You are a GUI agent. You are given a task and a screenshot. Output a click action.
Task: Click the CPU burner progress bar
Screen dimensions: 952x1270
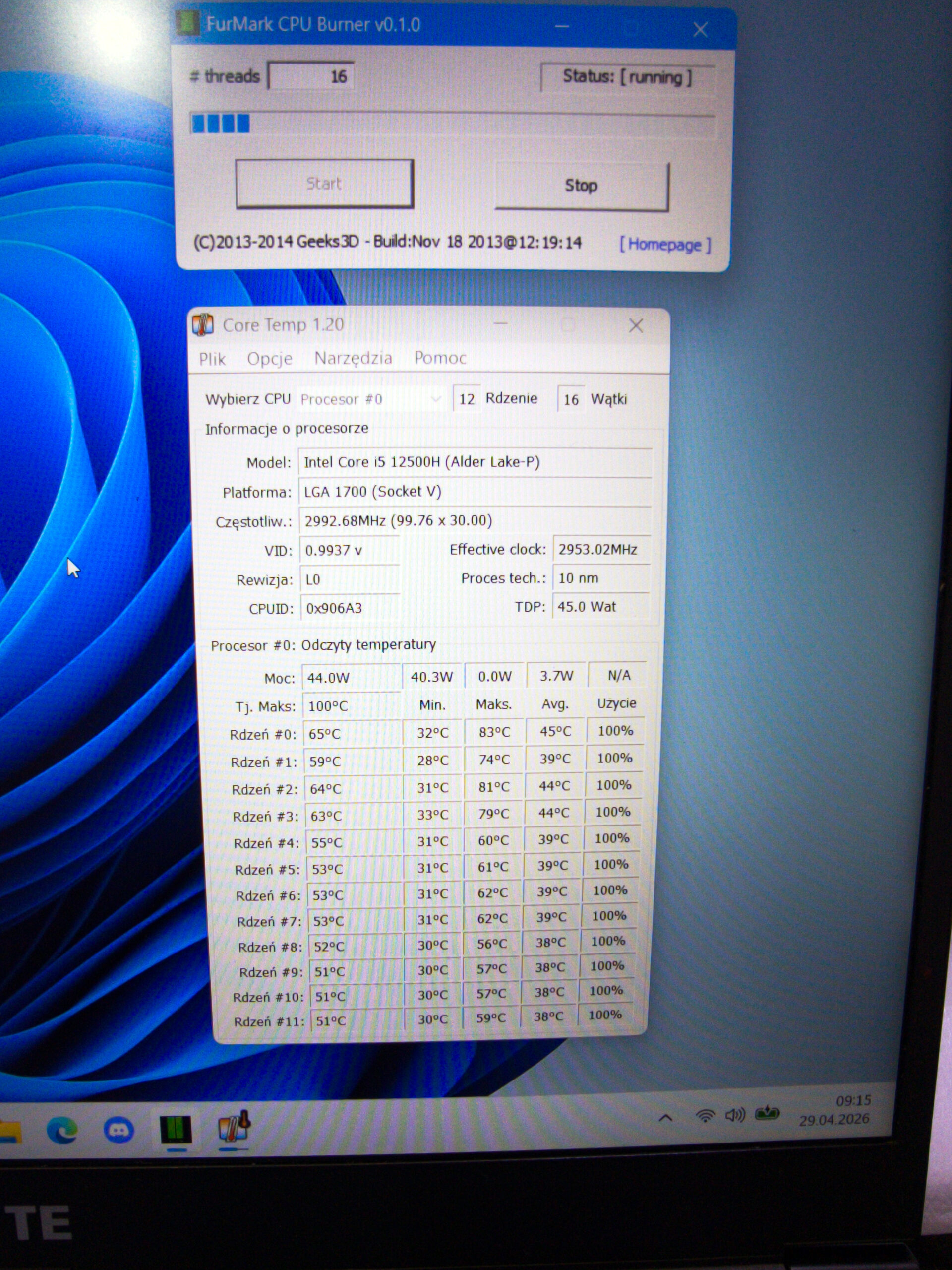(x=453, y=125)
